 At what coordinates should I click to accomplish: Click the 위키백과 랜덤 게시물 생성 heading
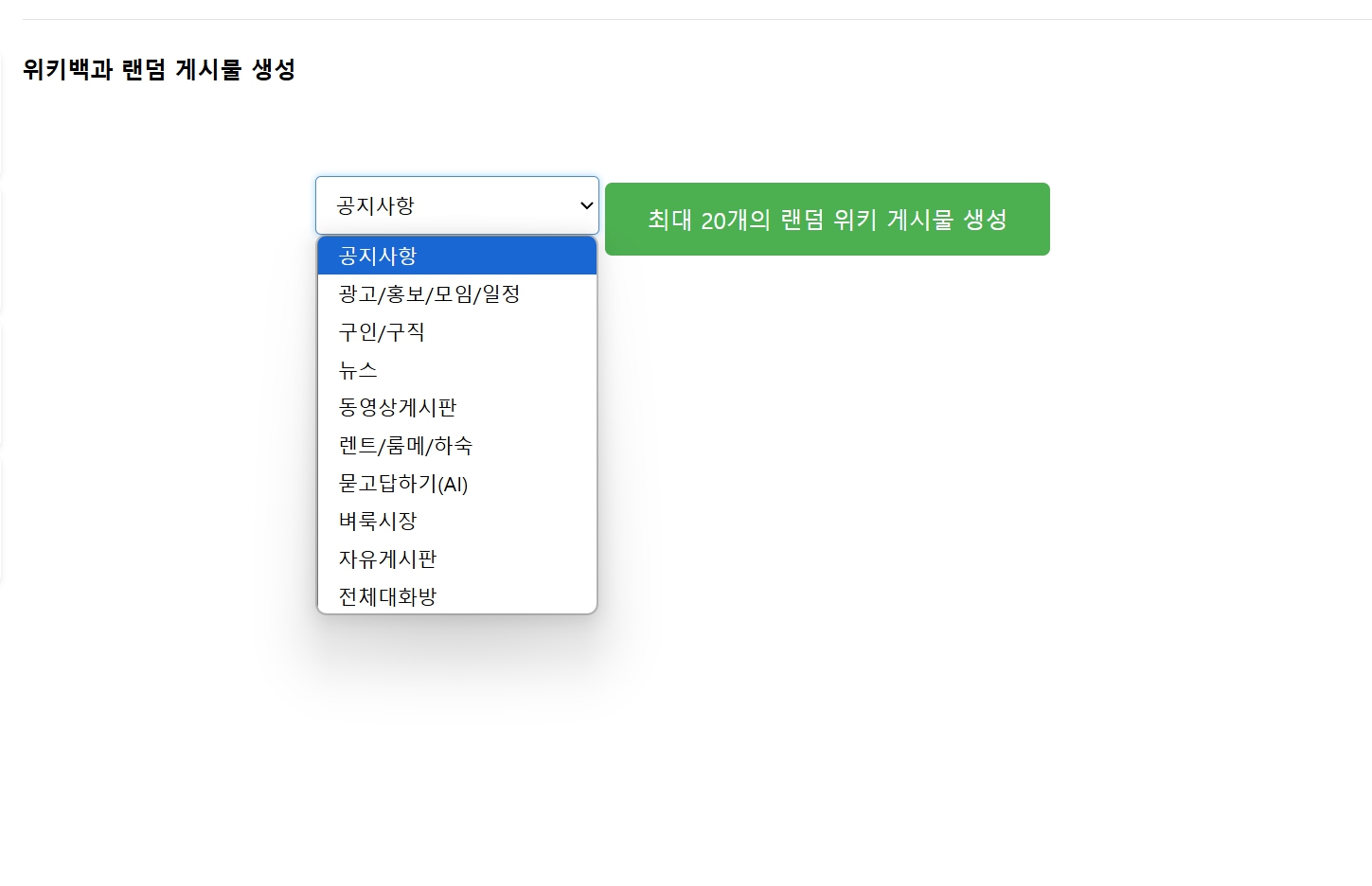(x=159, y=69)
